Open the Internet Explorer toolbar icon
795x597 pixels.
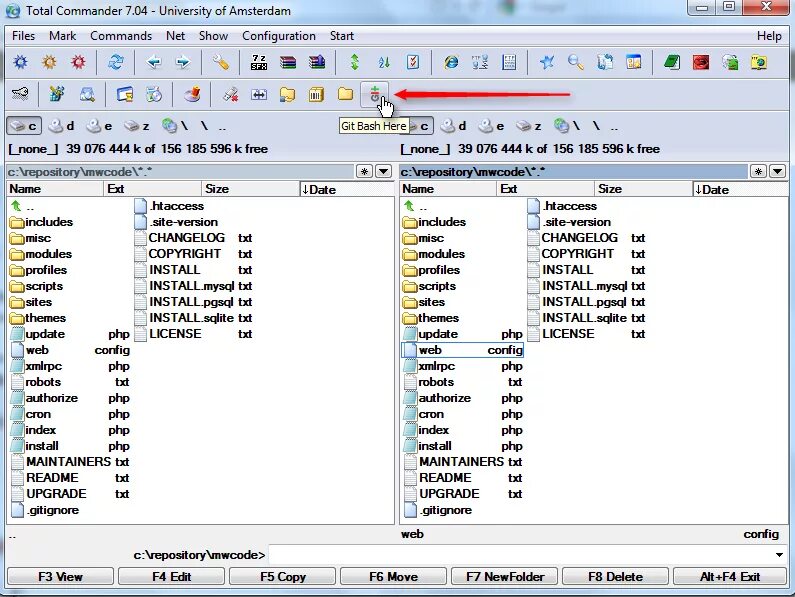(x=451, y=62)
